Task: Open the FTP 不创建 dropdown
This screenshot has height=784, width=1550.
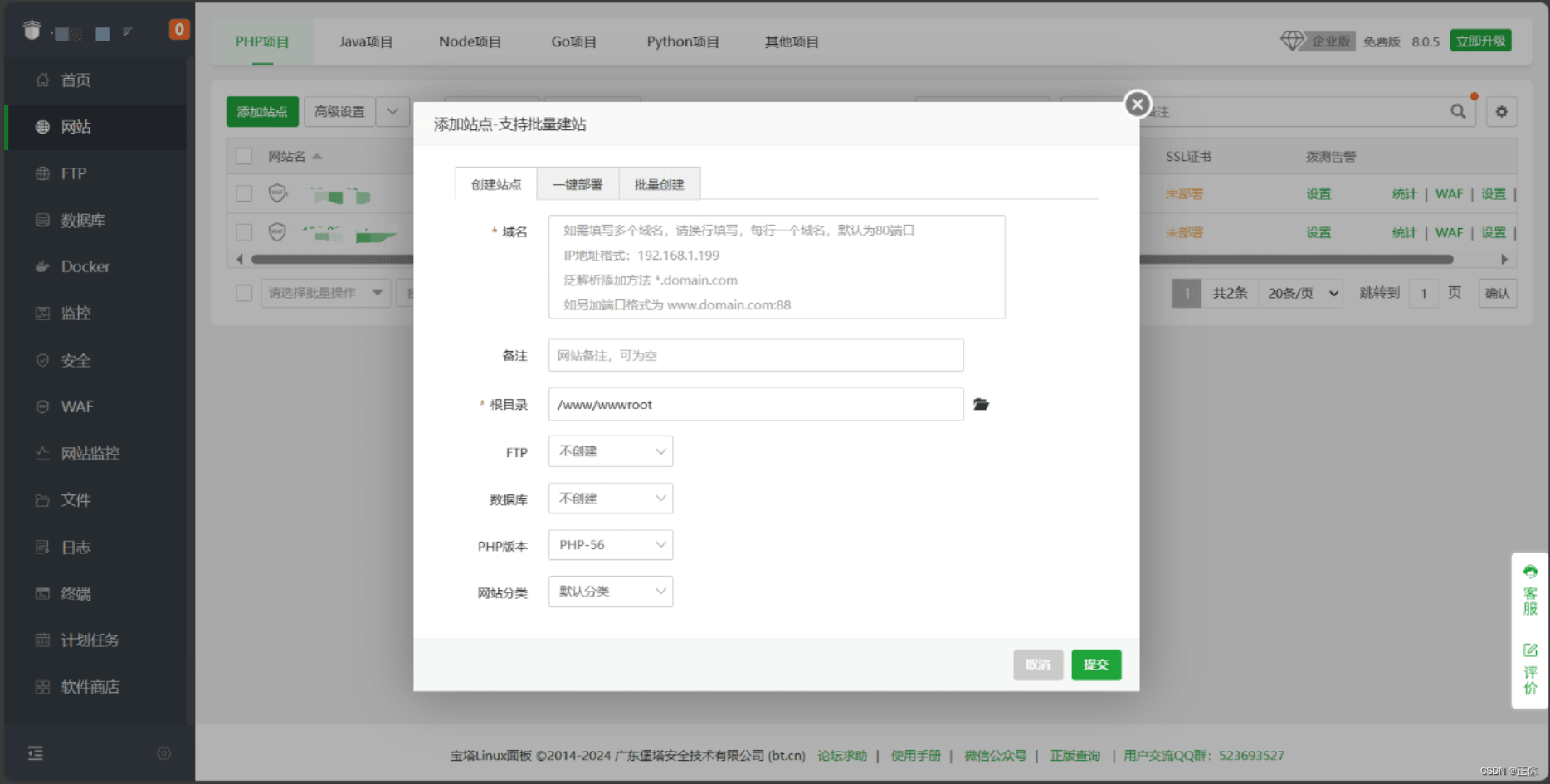Action: pyautogui.click(x=611, y=451)
